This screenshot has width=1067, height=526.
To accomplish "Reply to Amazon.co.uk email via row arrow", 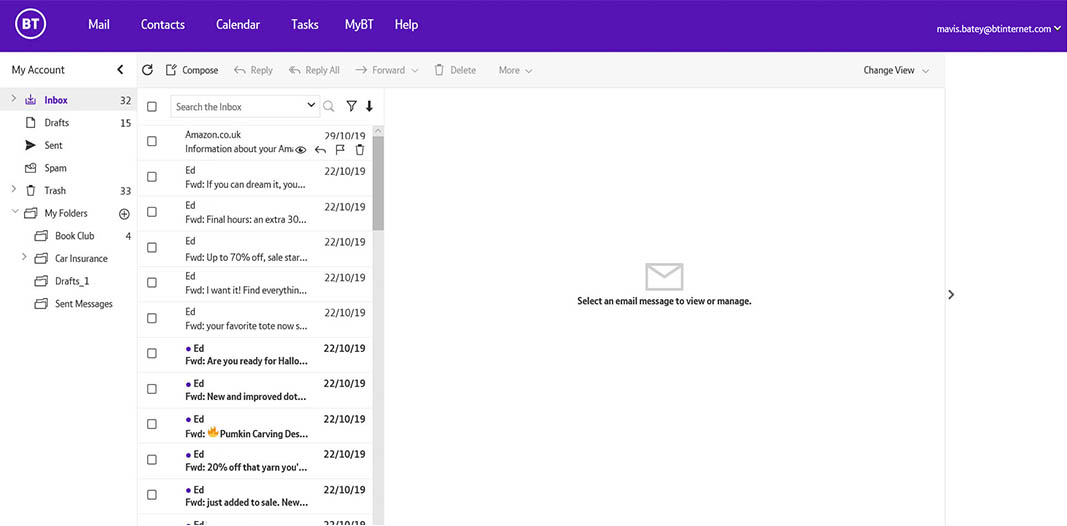I will pyautogui.click(x=320, y=150).
